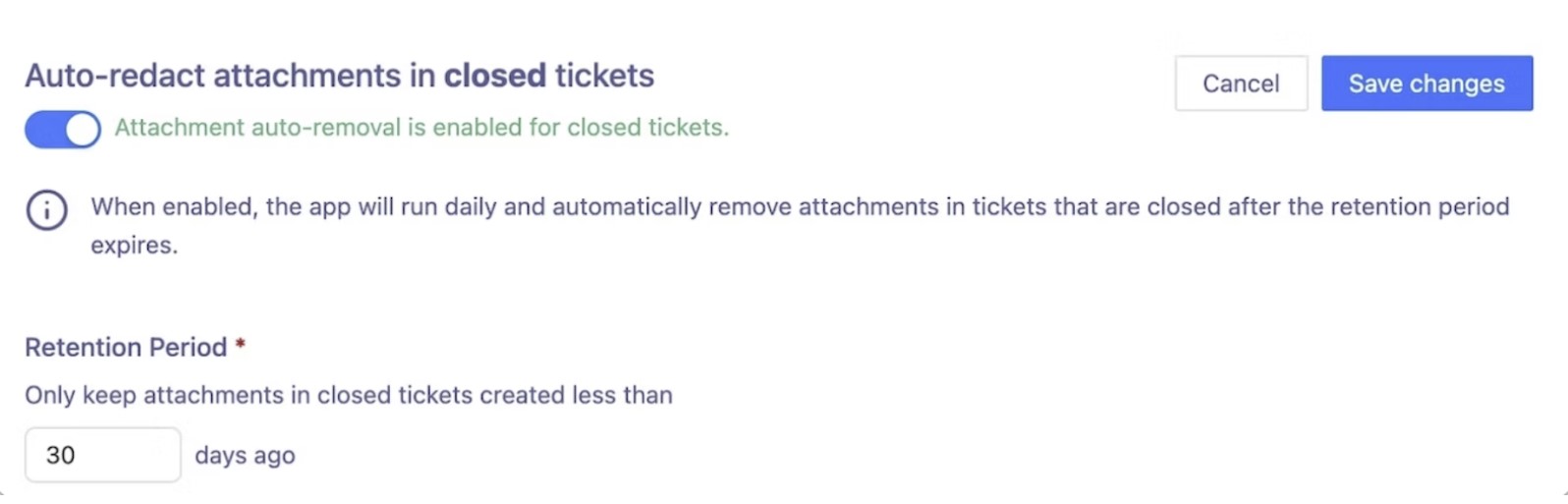
Task: Click the 'days ago' label
Action: (245, 456)
